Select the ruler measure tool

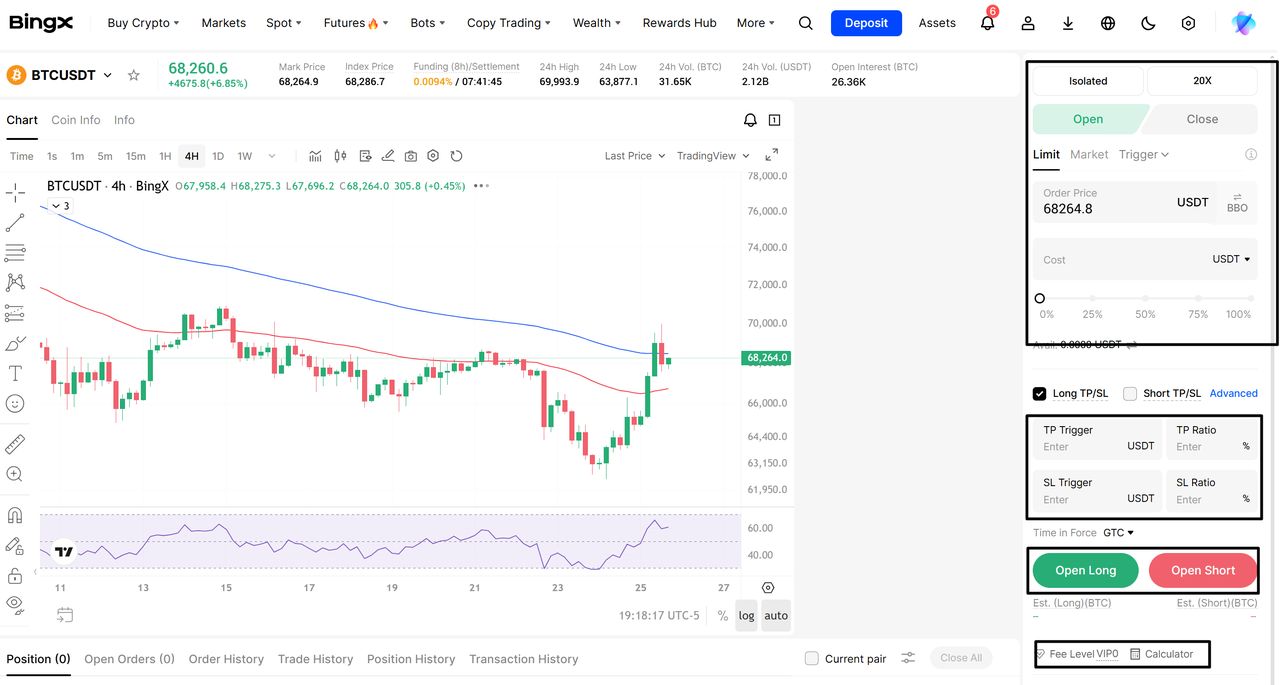pos(15,444)
